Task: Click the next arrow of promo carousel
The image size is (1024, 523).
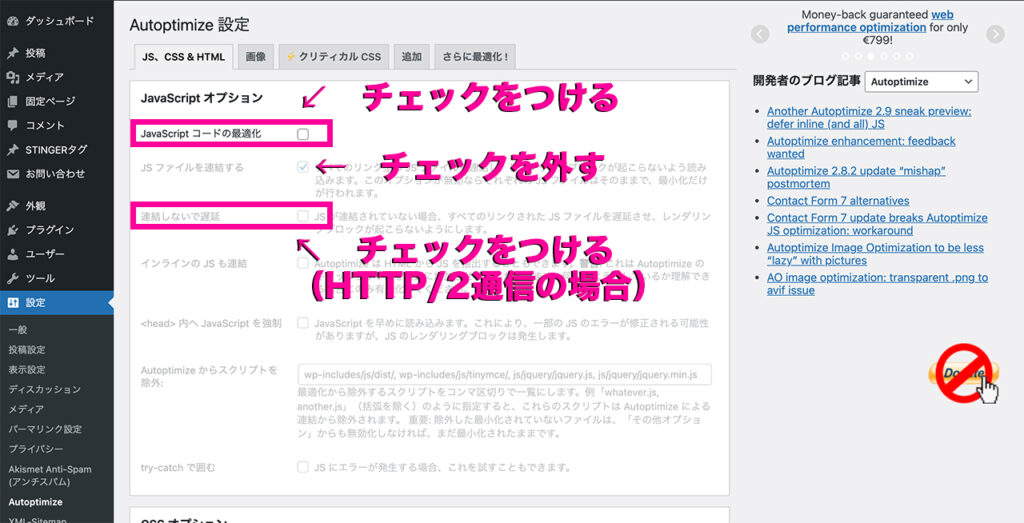Action: (995, 34)
